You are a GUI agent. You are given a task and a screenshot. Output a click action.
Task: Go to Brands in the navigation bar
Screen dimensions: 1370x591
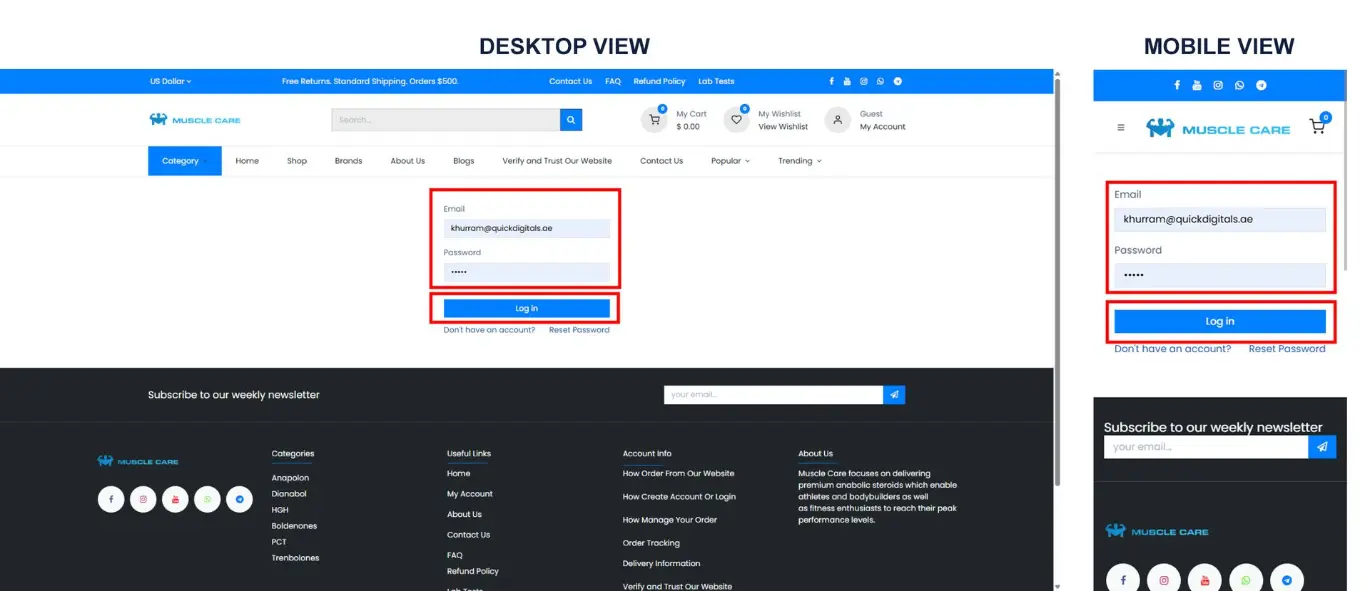[348, 161]
